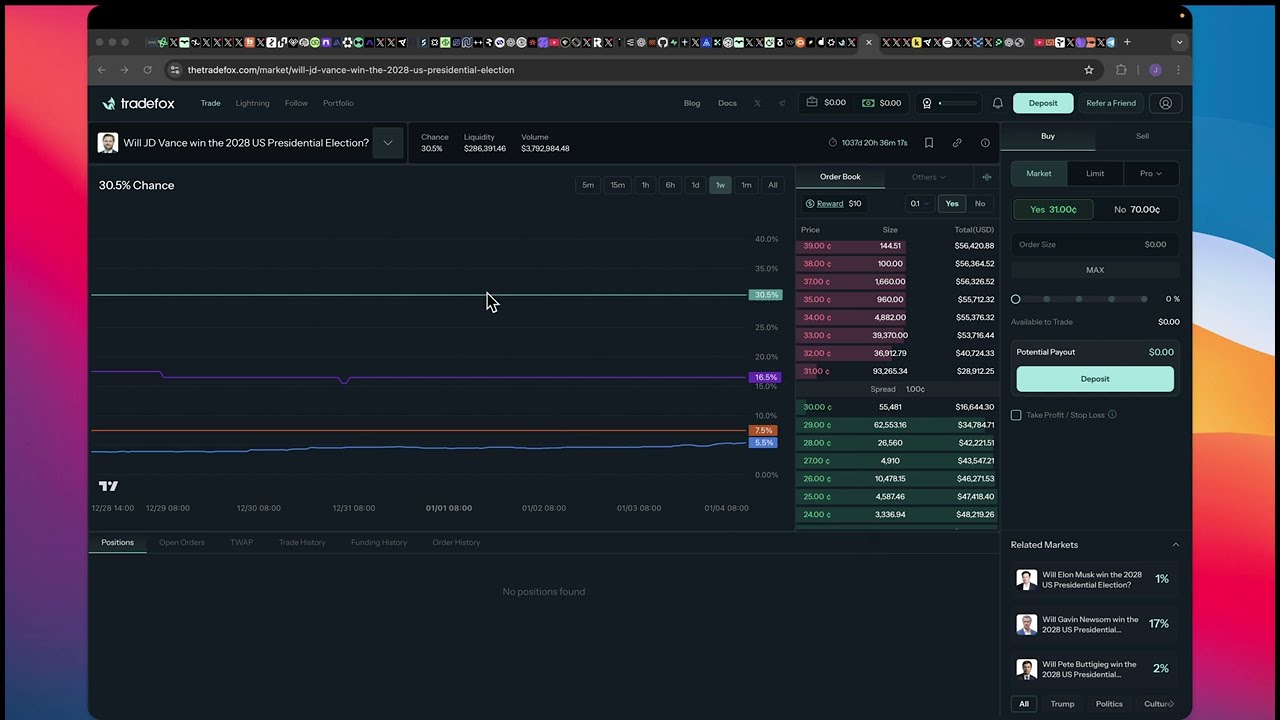Click the JD Vance market avatar
The height and width of the screenshot is (720, 1280).
[107, 143]
